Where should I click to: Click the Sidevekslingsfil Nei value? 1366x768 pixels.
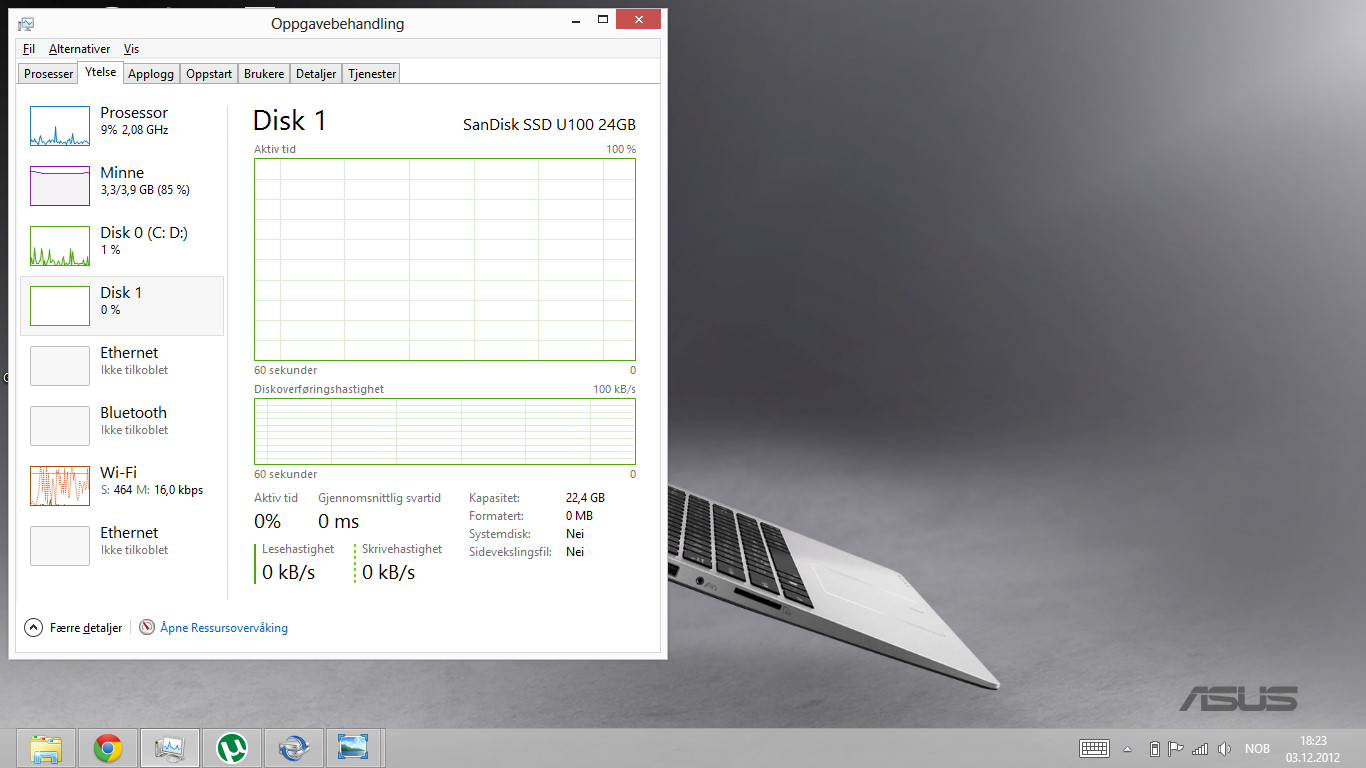tap(574, 552)
